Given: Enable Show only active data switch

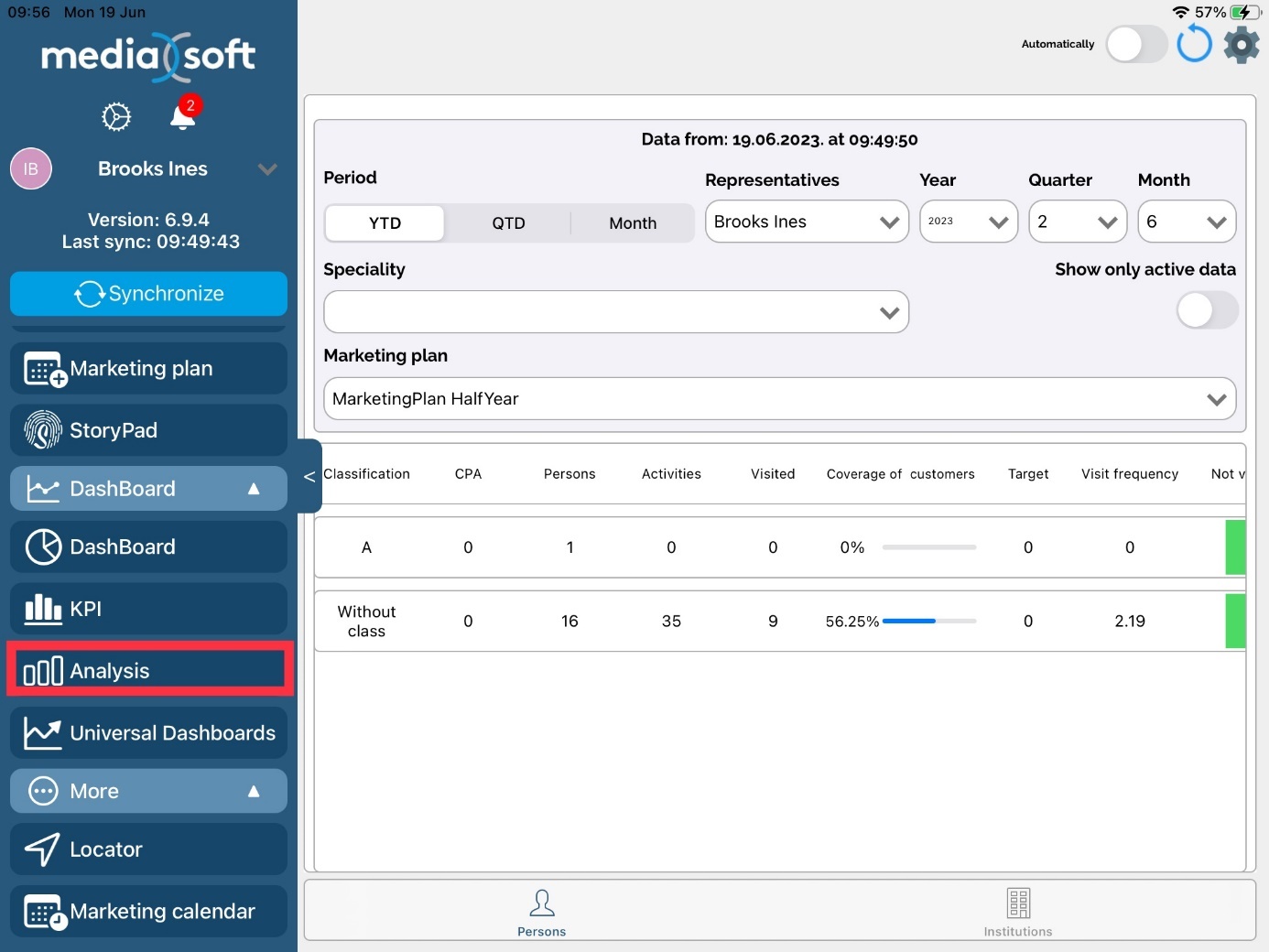Looking at the screenshot, I should click(x=1206, y=310).
